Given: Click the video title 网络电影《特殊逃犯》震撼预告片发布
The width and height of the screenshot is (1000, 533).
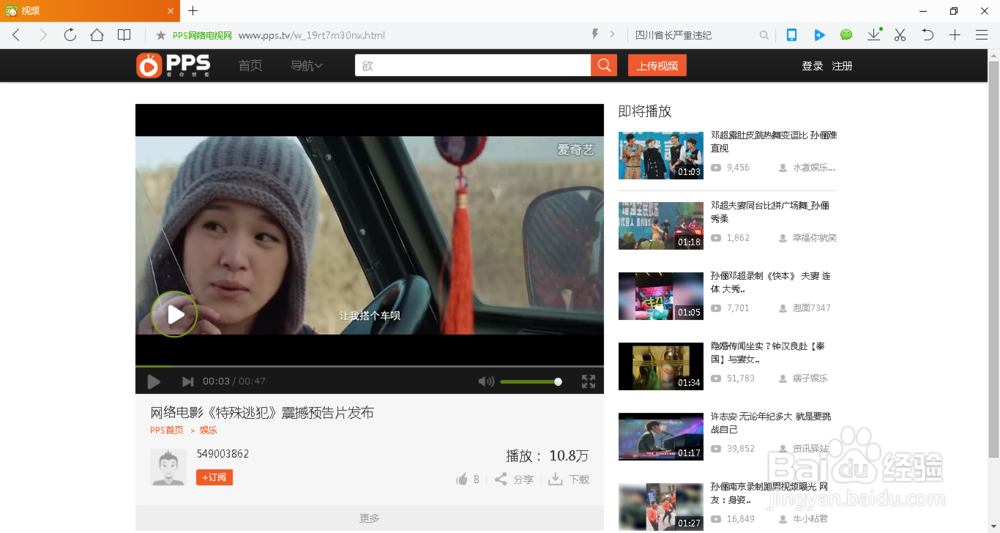Looking at the screenshot, I should tap(262, 413).
